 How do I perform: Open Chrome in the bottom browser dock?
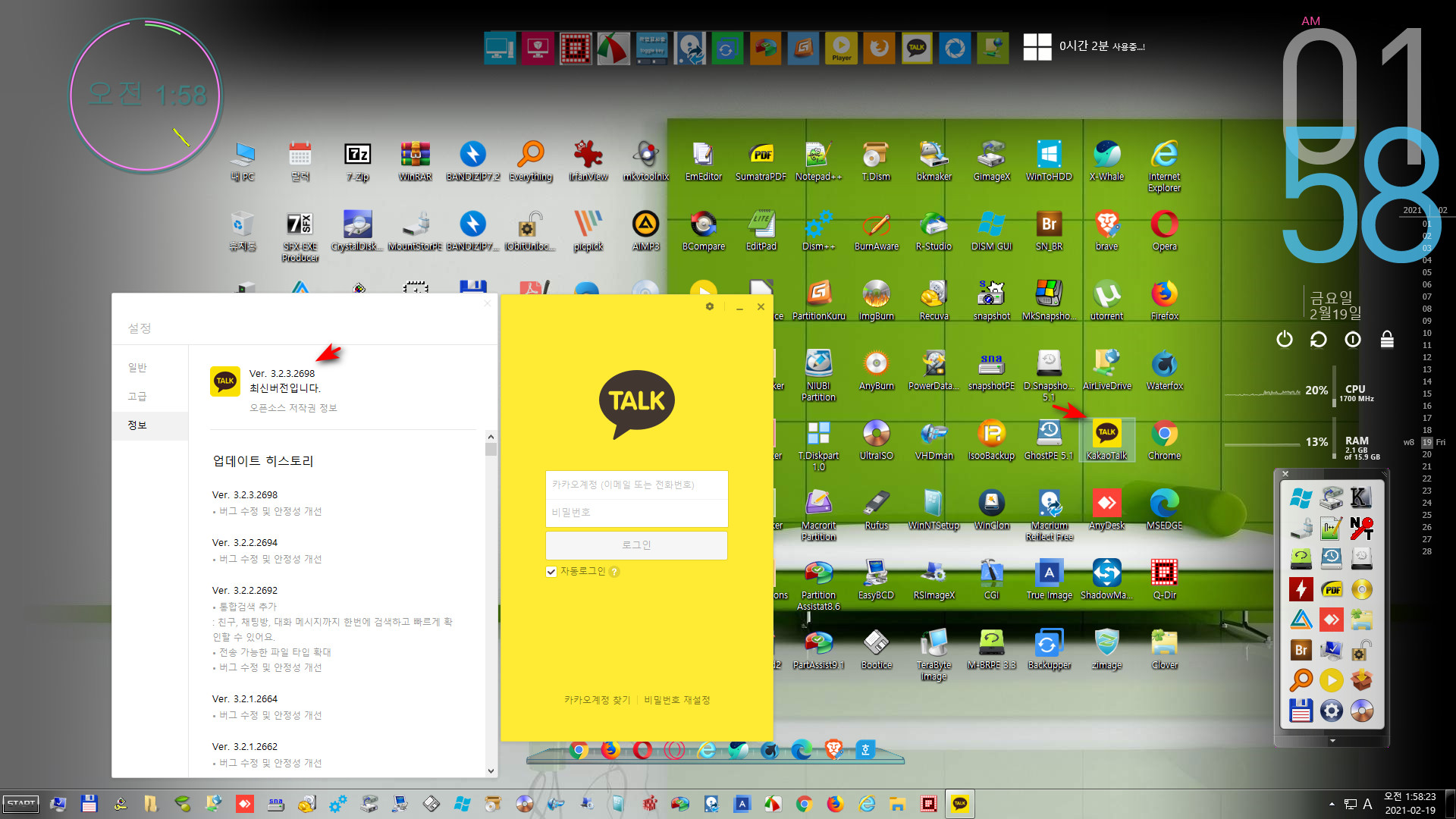coord(579,750)
